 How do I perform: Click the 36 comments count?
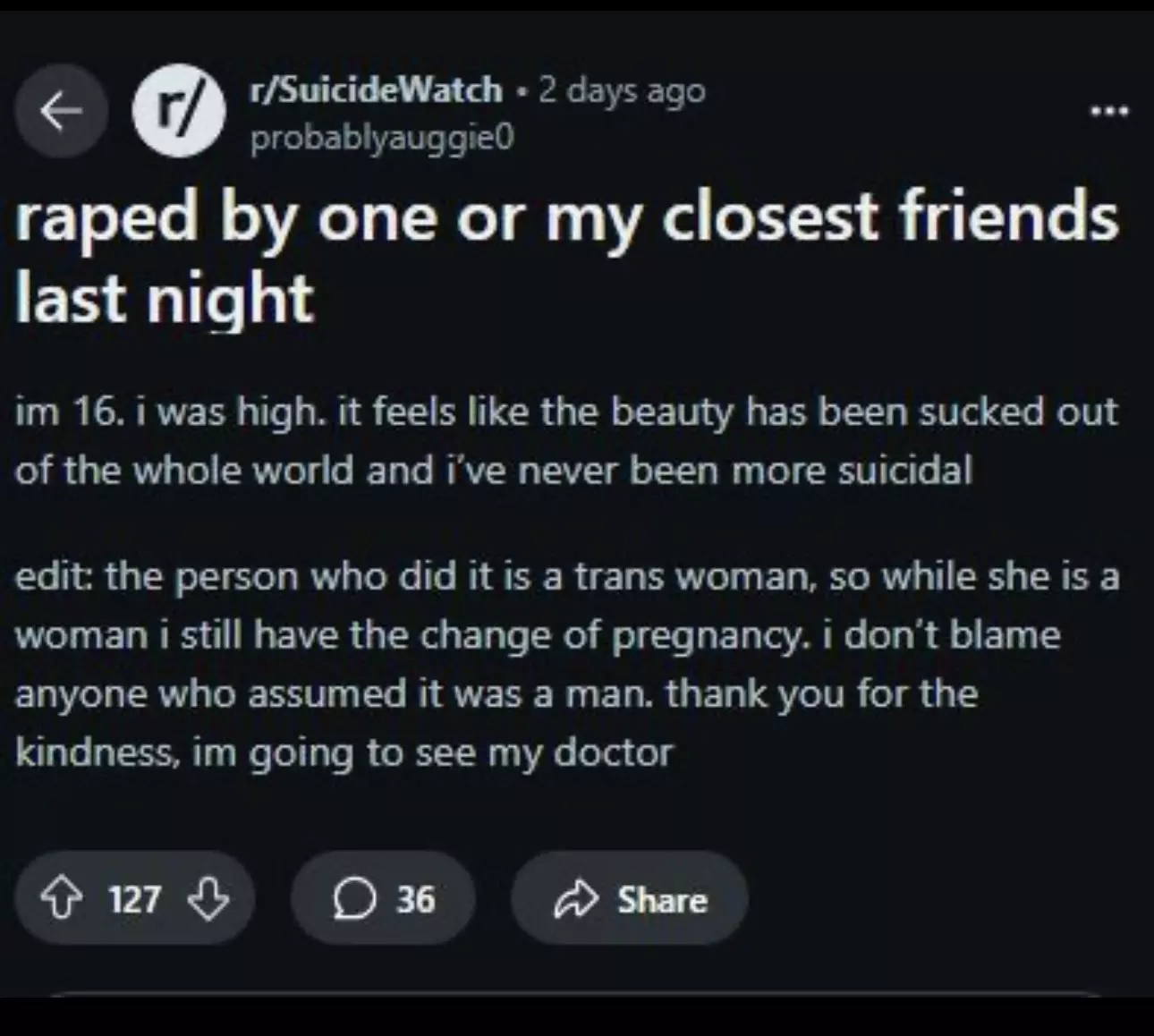[416, 899]
